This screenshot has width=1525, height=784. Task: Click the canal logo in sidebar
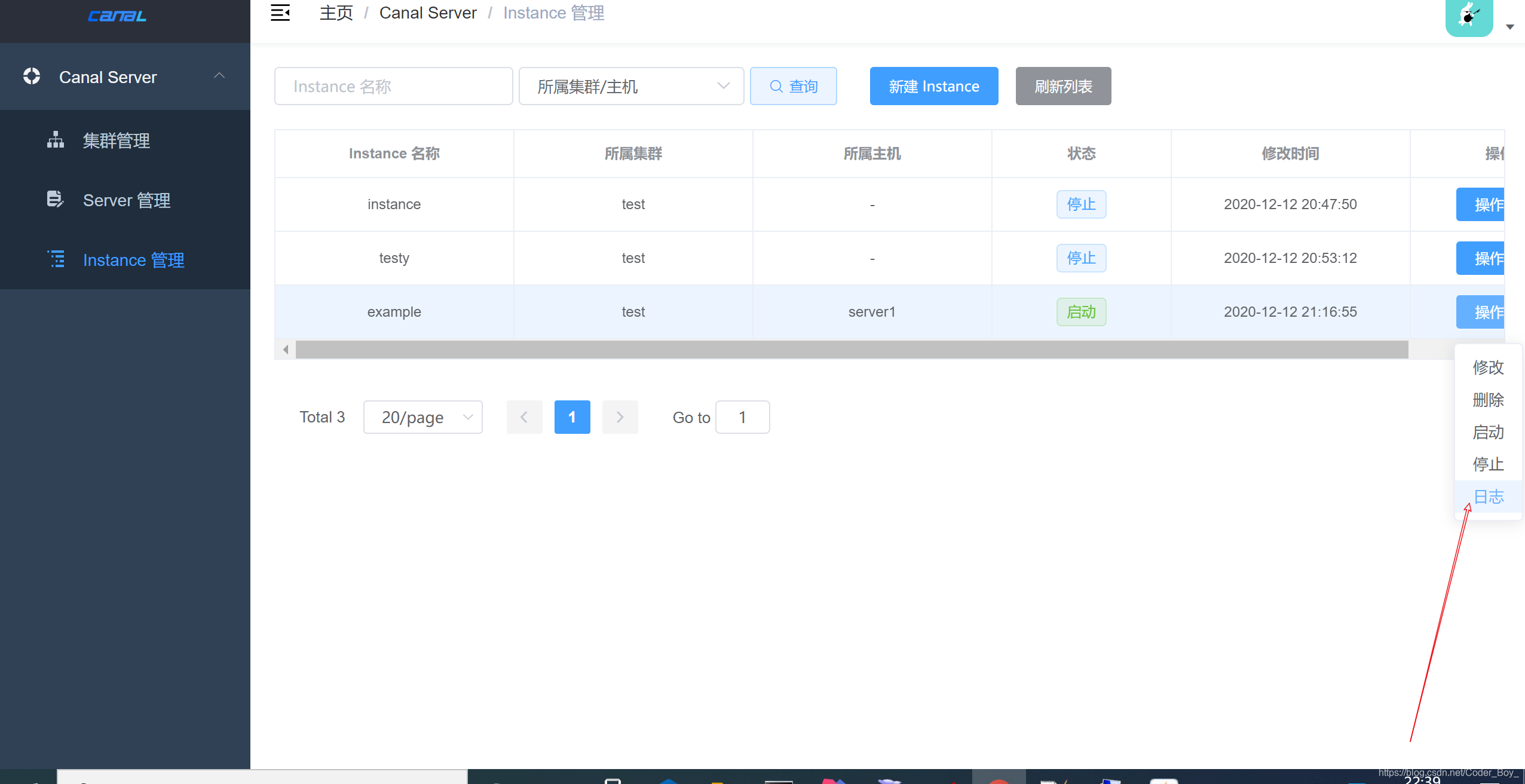click(117, 16)
